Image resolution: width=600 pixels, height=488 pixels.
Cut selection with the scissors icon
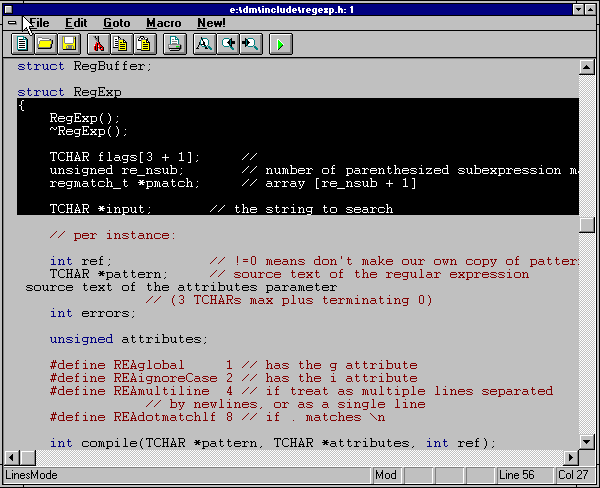tap(98, 44)
